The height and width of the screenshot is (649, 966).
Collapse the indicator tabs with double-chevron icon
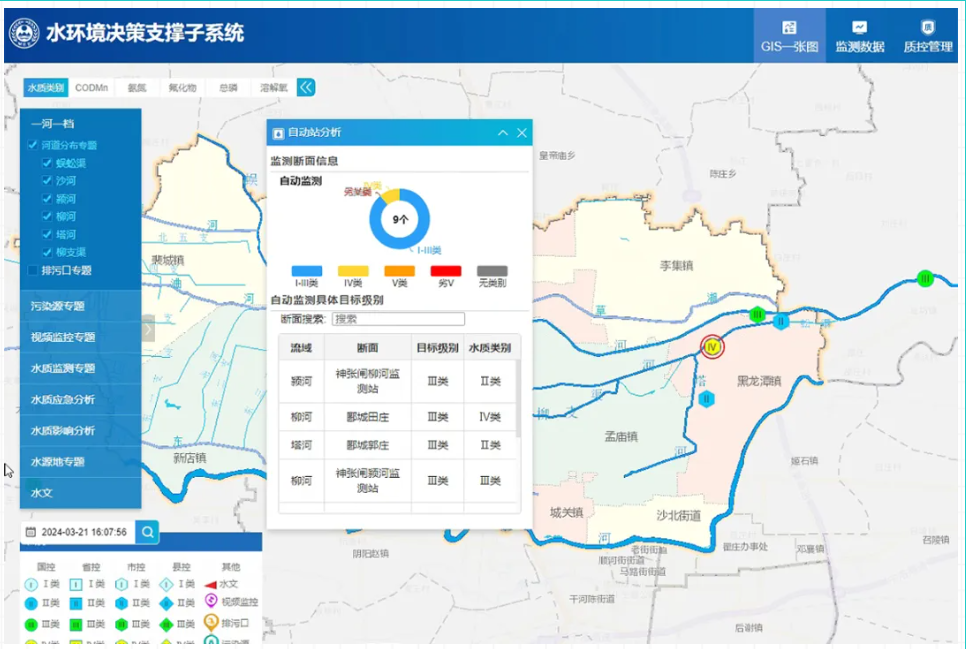pyautogui.click(x=306, y=88)
